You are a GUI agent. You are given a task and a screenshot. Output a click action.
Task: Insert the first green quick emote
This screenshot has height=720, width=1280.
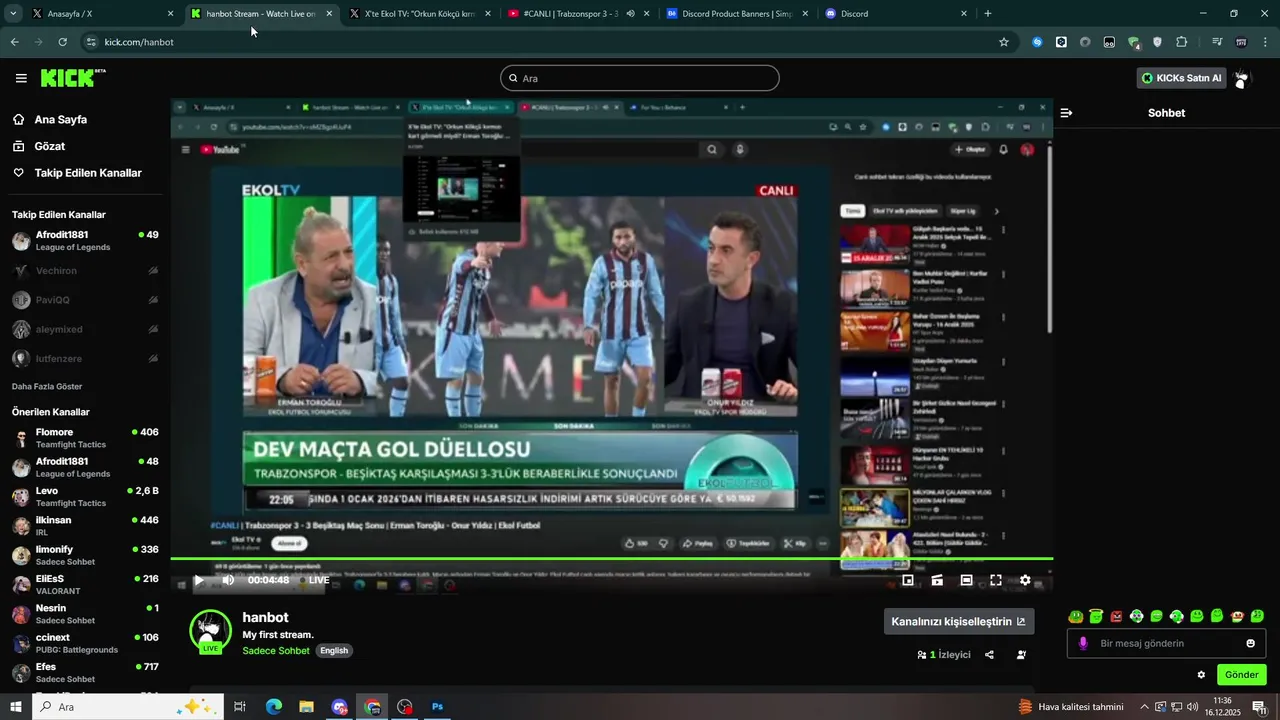pos(1076,616)
